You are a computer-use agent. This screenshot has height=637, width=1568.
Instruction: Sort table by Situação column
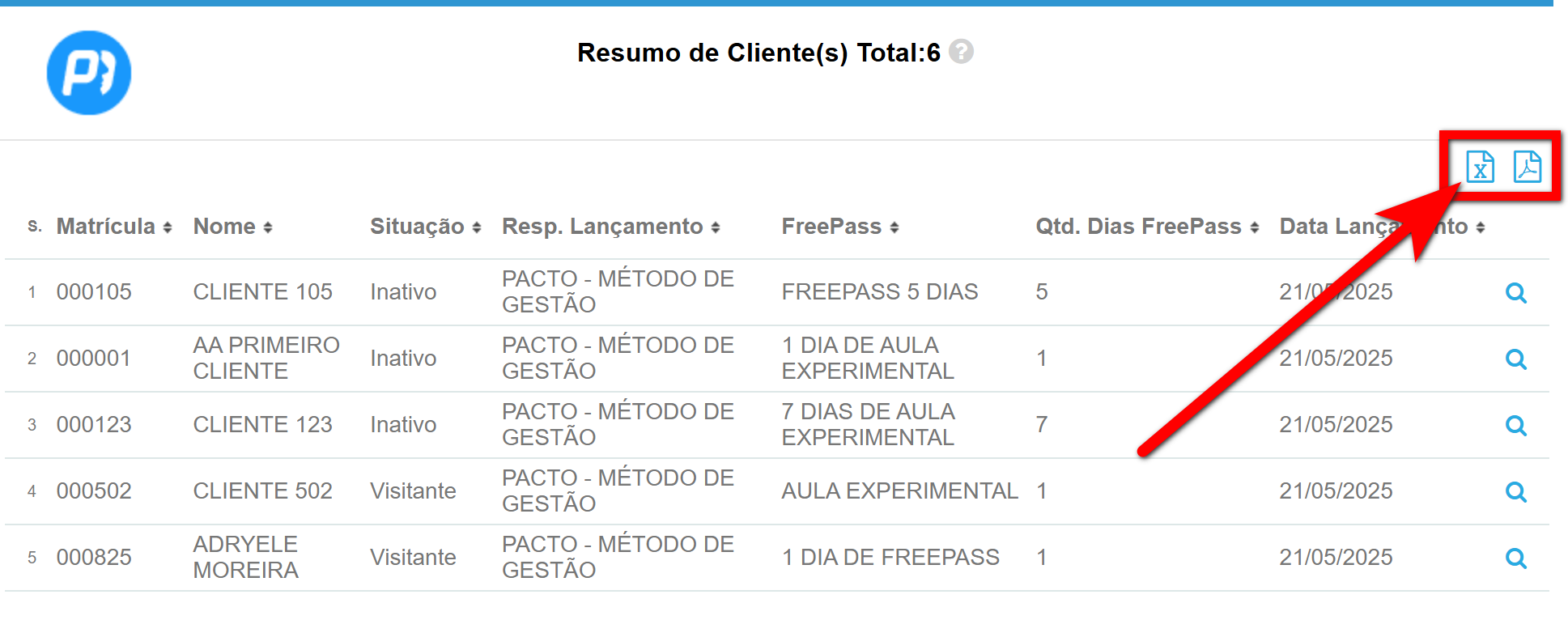point(425,227)
